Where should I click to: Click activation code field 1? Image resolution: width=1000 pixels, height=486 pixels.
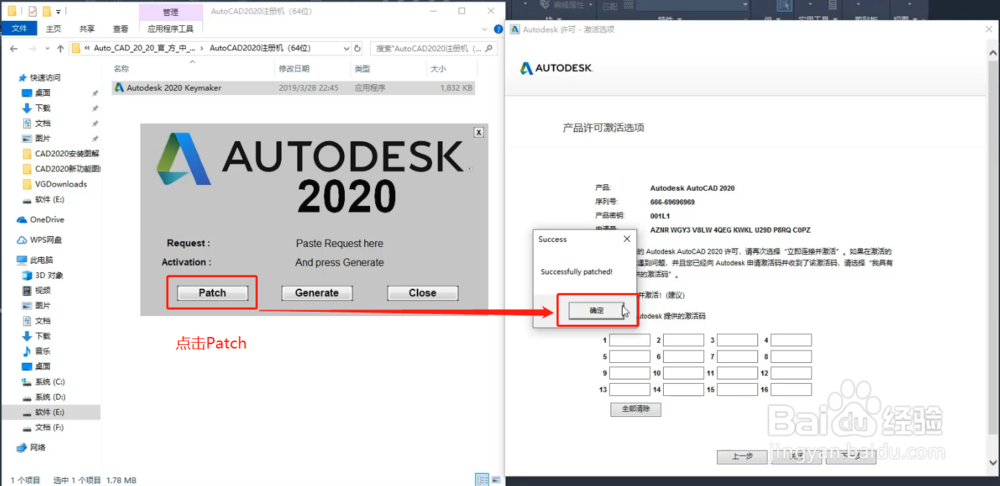(629, 340)
